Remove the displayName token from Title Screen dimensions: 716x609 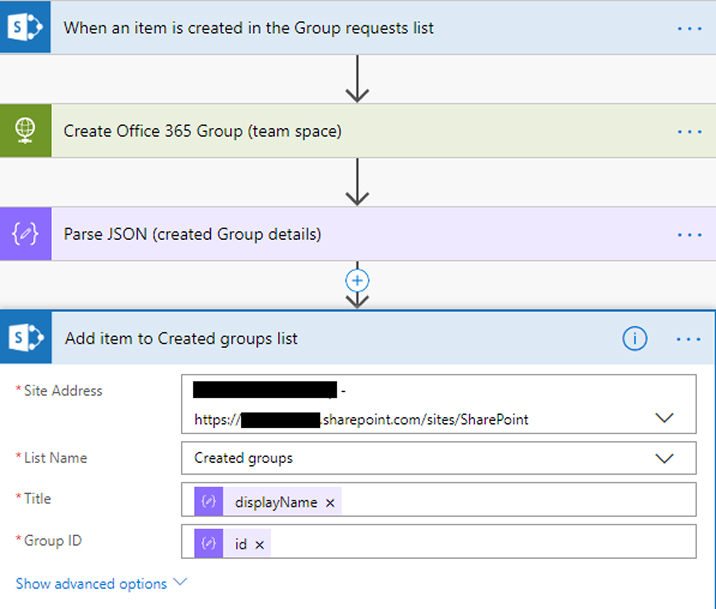(x=330, y=503)
